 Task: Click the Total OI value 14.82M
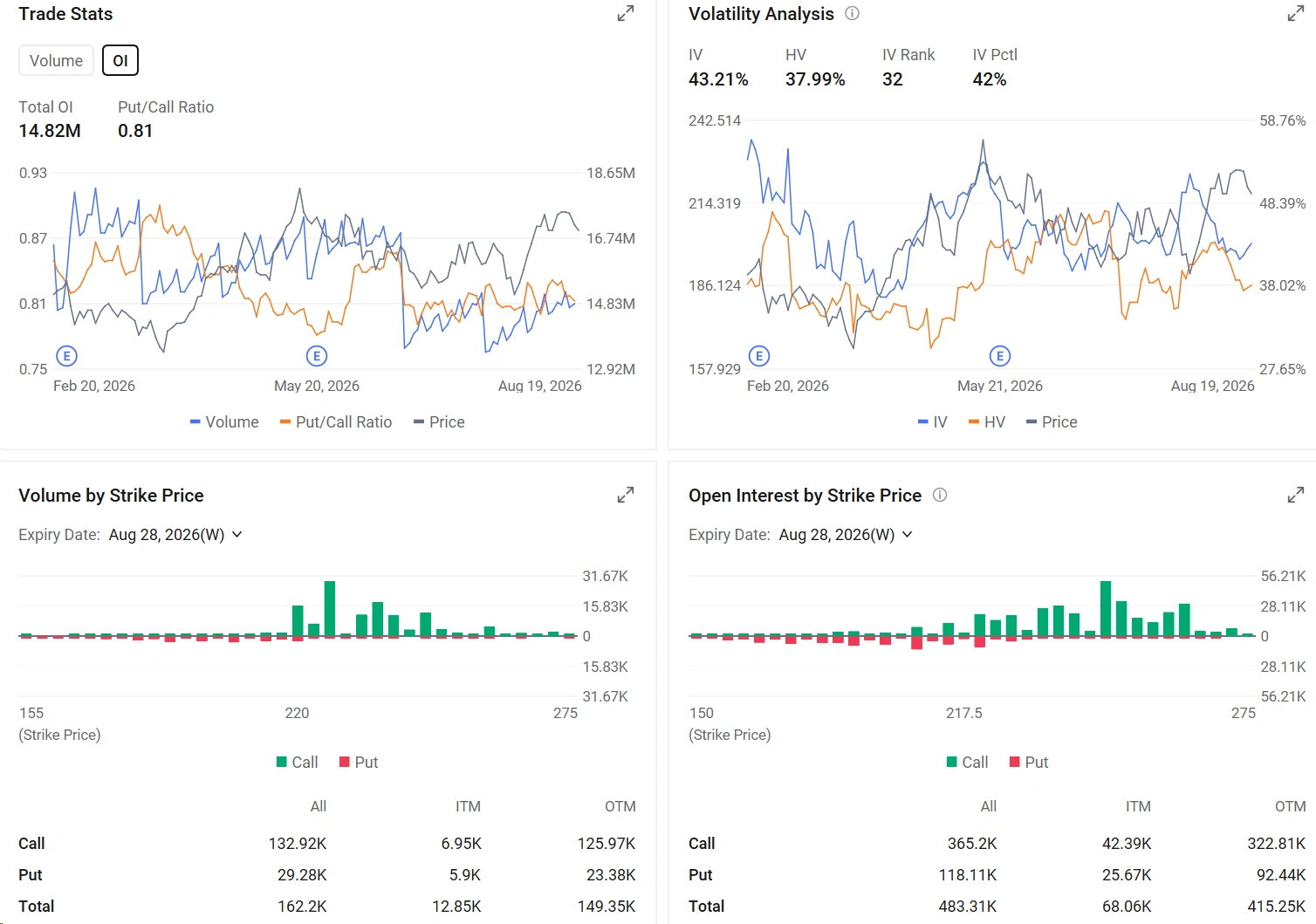(50, 131)
